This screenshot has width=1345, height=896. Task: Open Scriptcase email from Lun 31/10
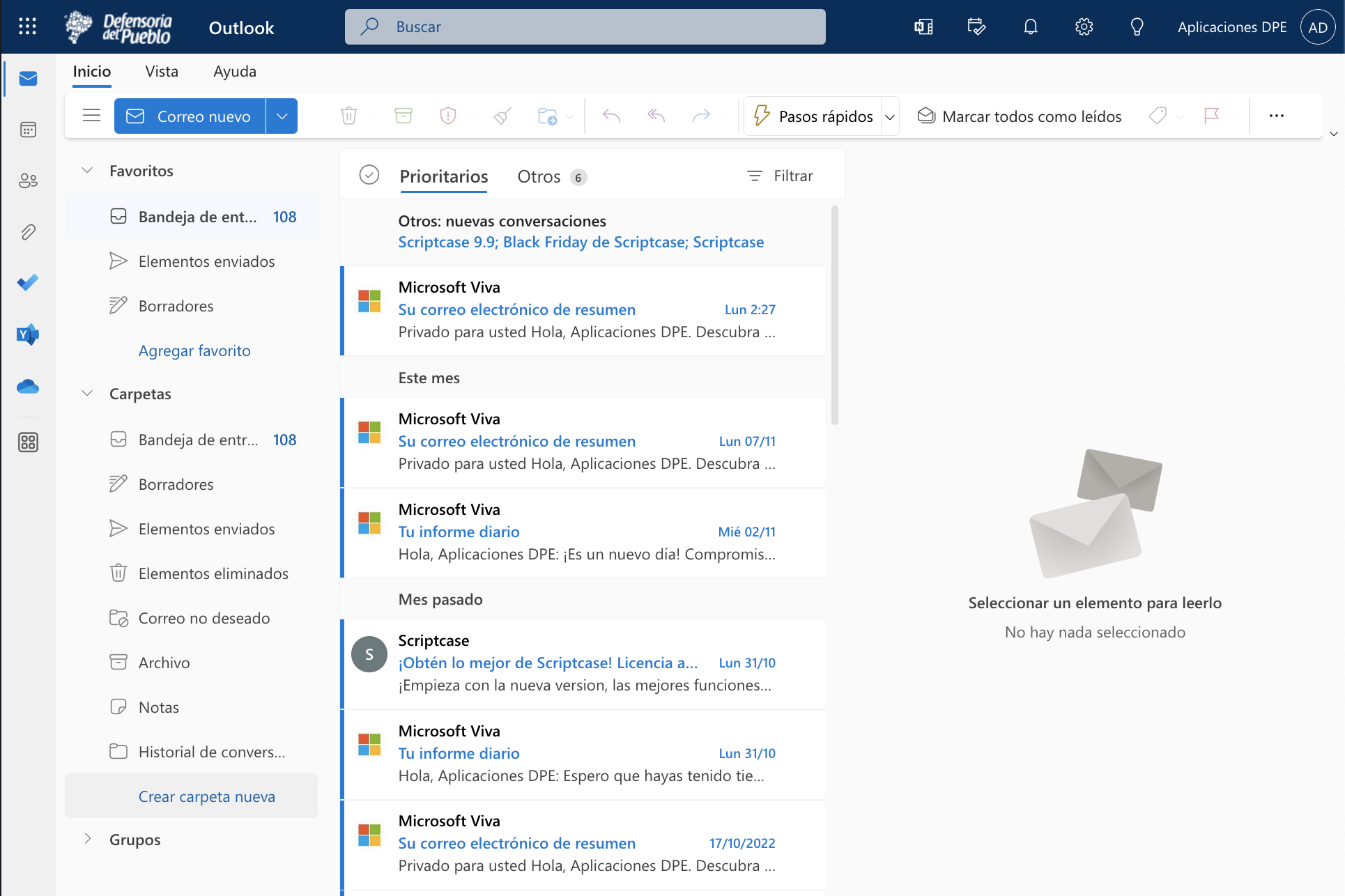584,663
